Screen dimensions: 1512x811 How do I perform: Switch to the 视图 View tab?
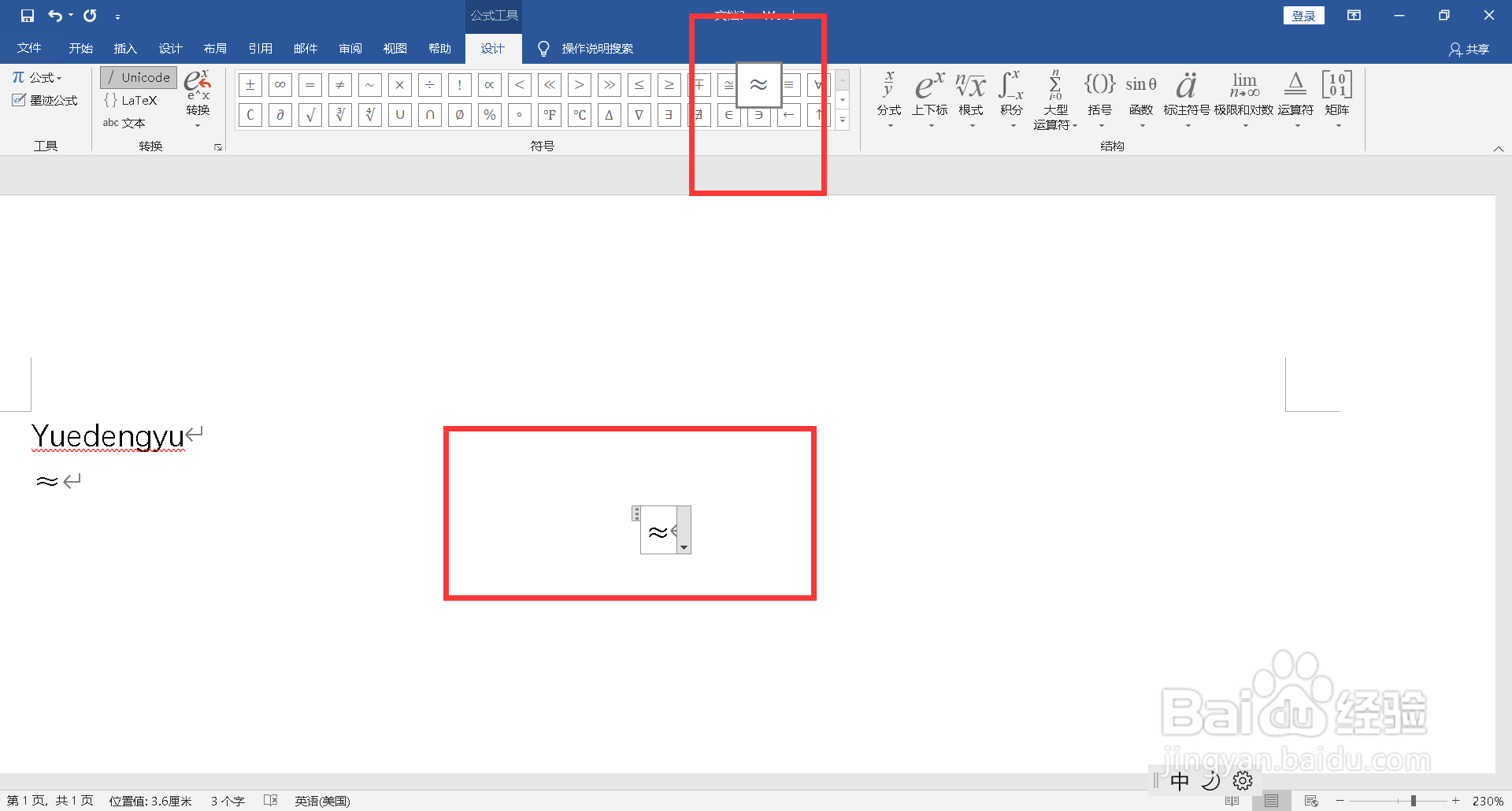[395, 48]
